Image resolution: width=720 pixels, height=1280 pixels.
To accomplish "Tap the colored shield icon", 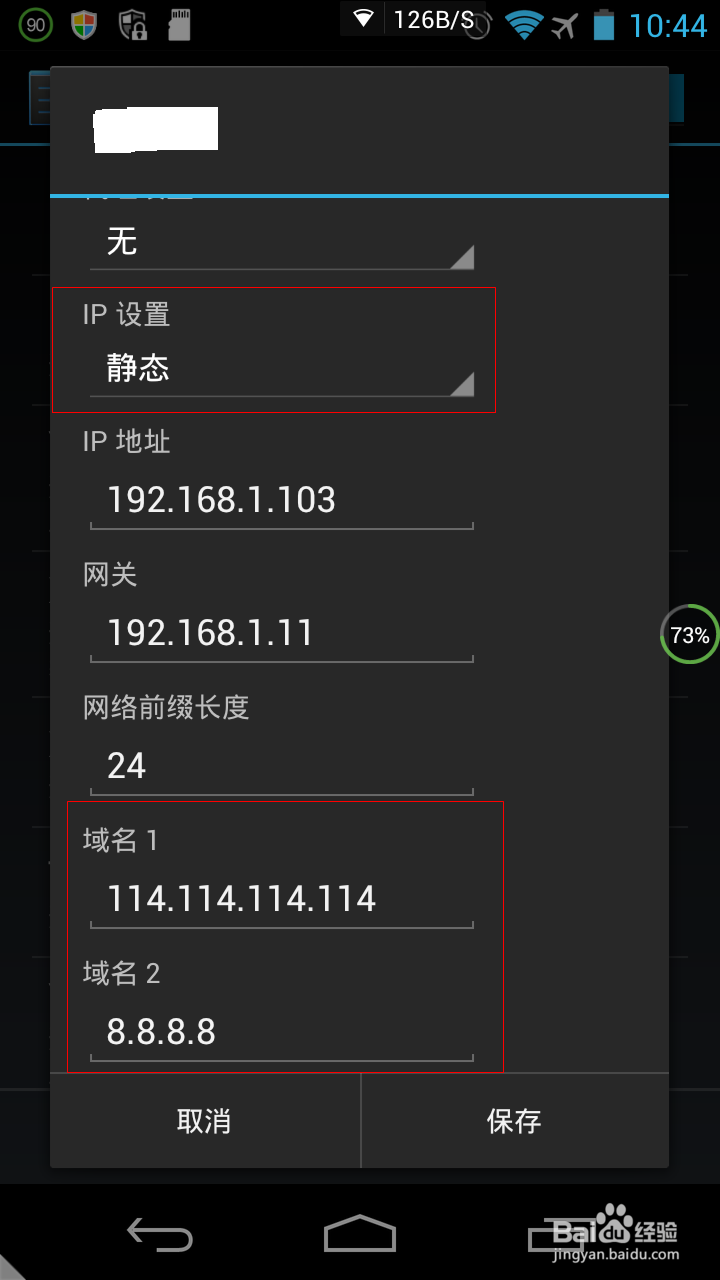I will [x=84, y=25].
